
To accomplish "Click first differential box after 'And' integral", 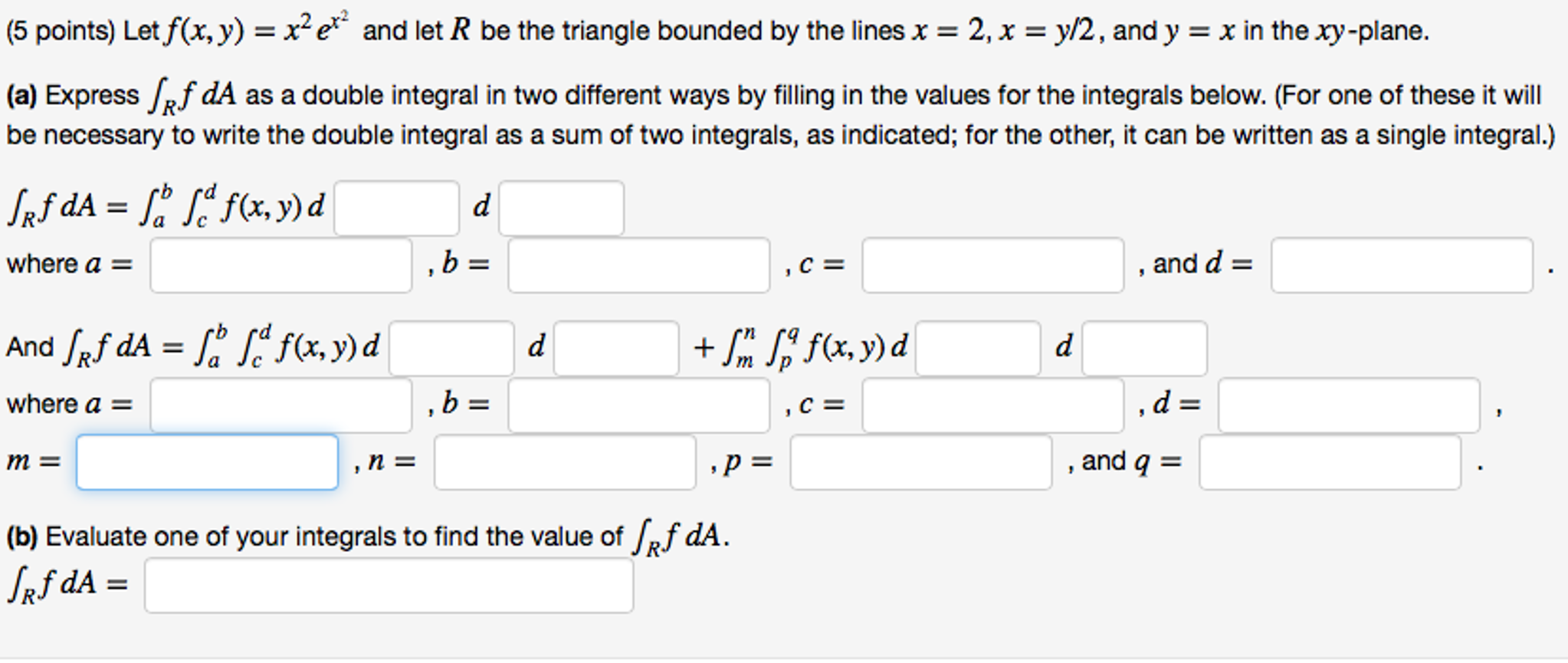I will coord(451,348).
